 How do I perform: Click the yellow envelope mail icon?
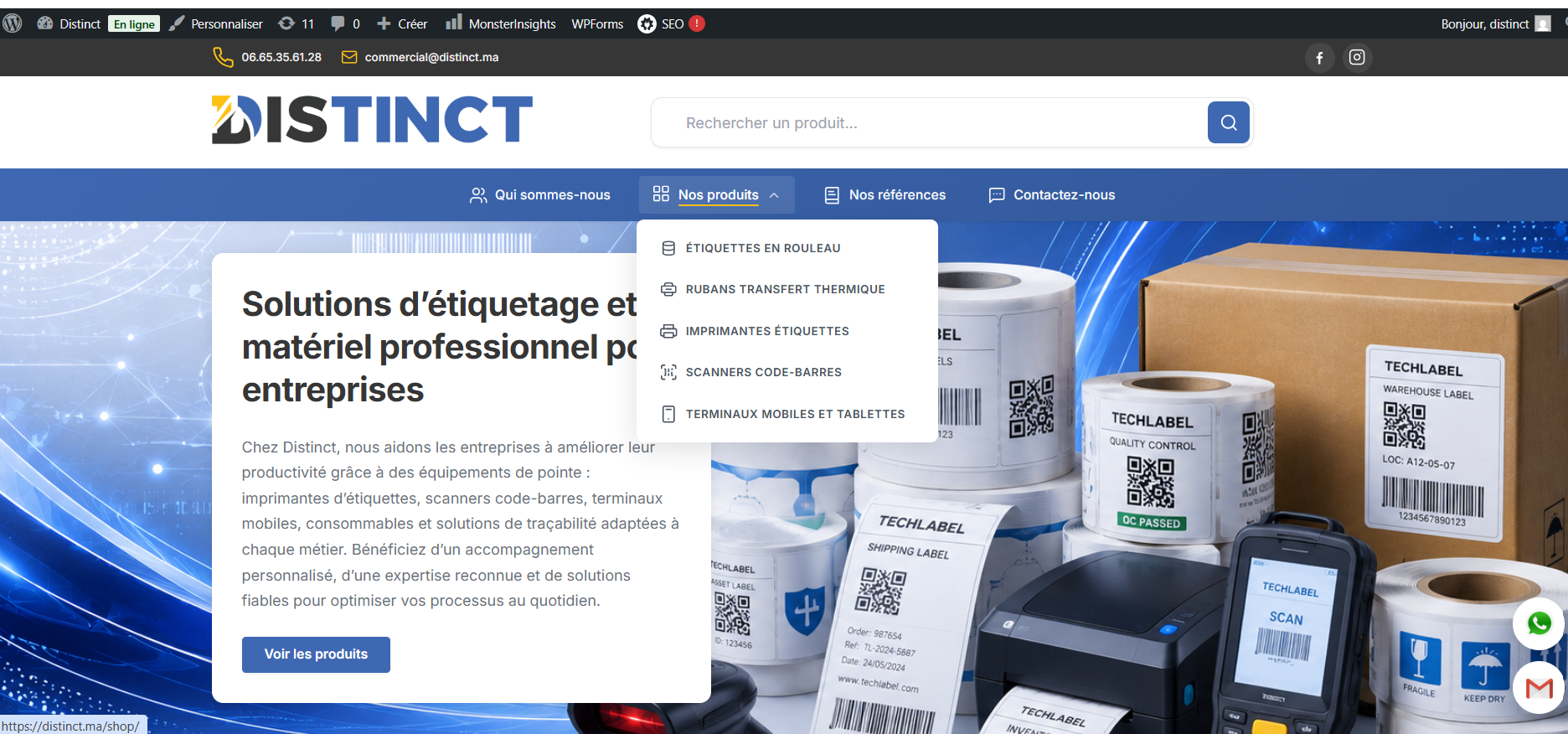[349, 57]
